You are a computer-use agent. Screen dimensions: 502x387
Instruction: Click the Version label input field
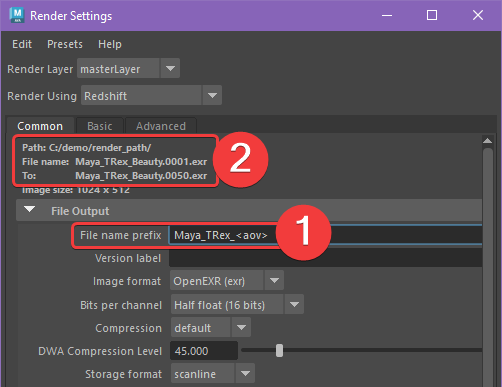click(x=325, y=258)
